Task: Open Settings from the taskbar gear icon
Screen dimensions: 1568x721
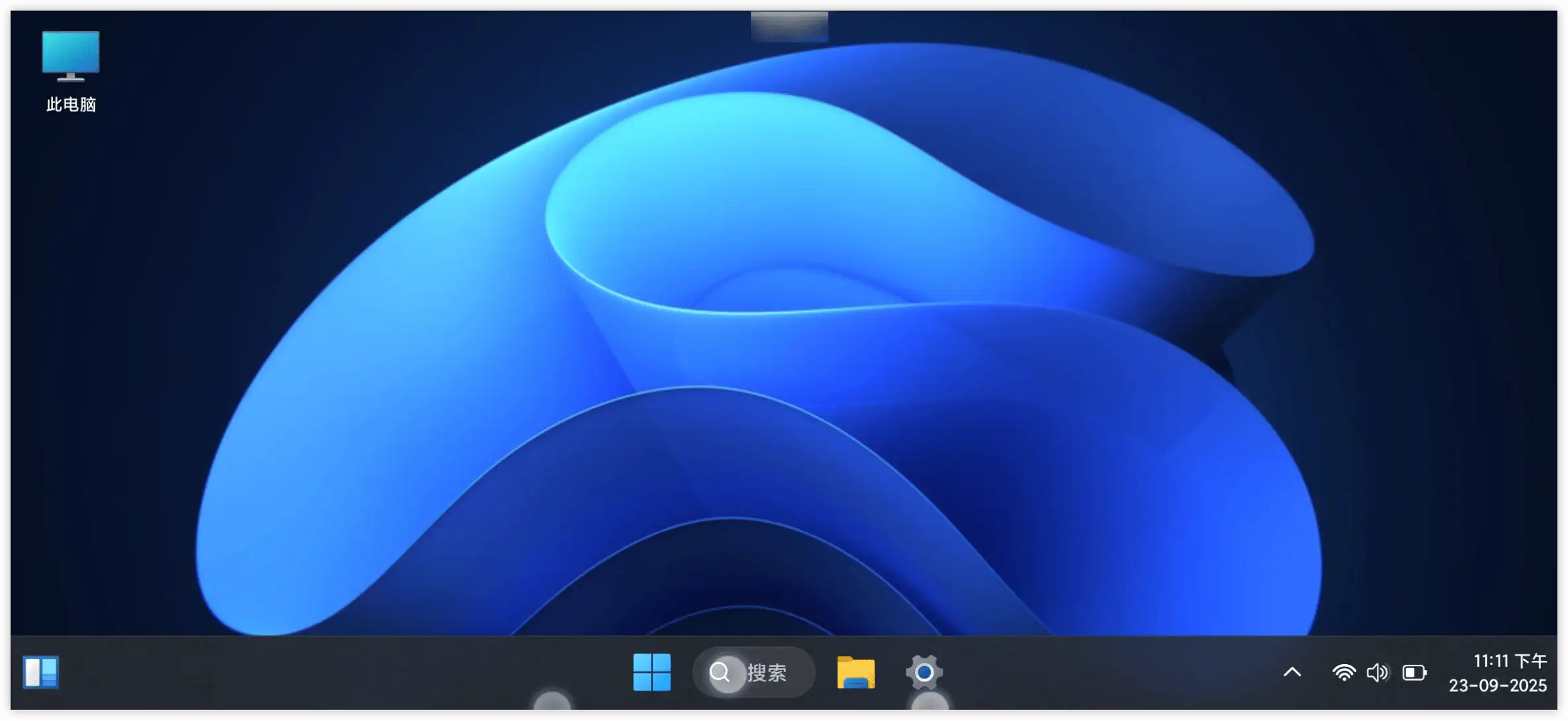Action: [x=924, y=673]
